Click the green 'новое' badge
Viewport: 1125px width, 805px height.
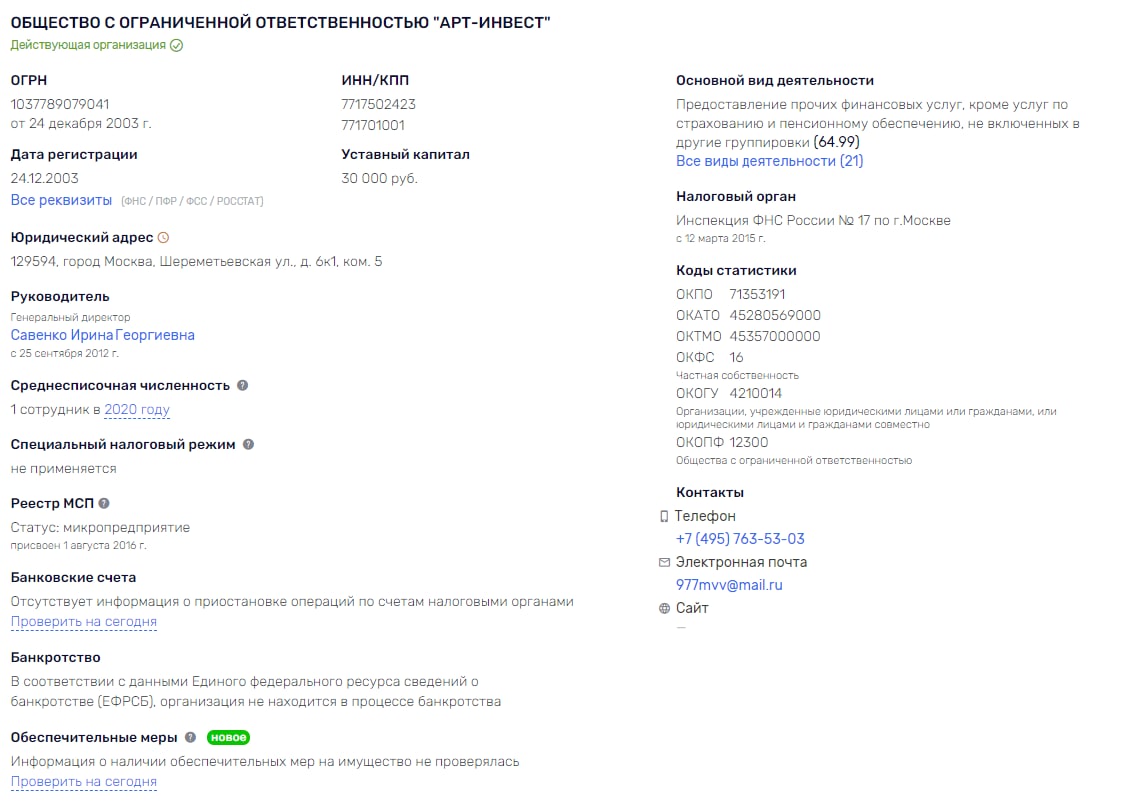[x=228, y=737]
